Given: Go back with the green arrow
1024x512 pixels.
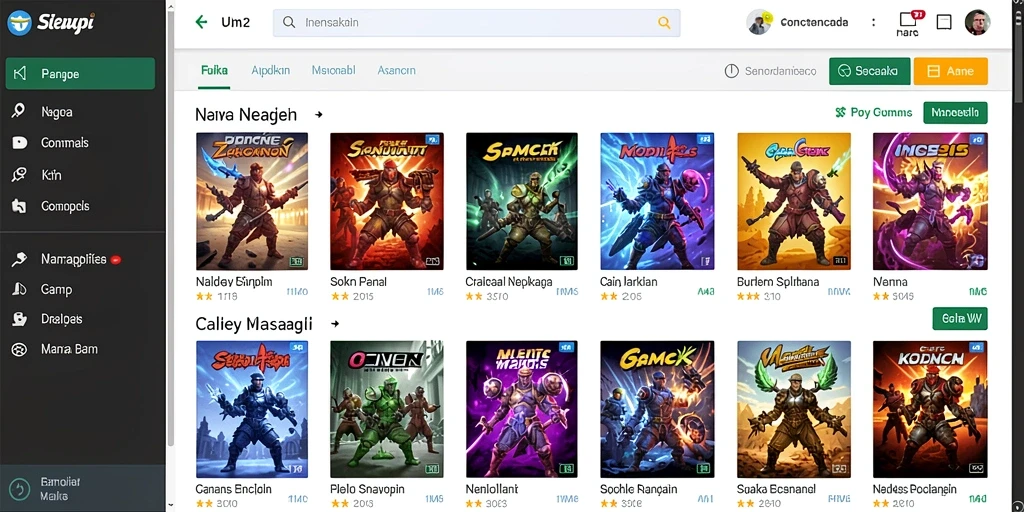Looking at the screenshot, I should point(201,22).
